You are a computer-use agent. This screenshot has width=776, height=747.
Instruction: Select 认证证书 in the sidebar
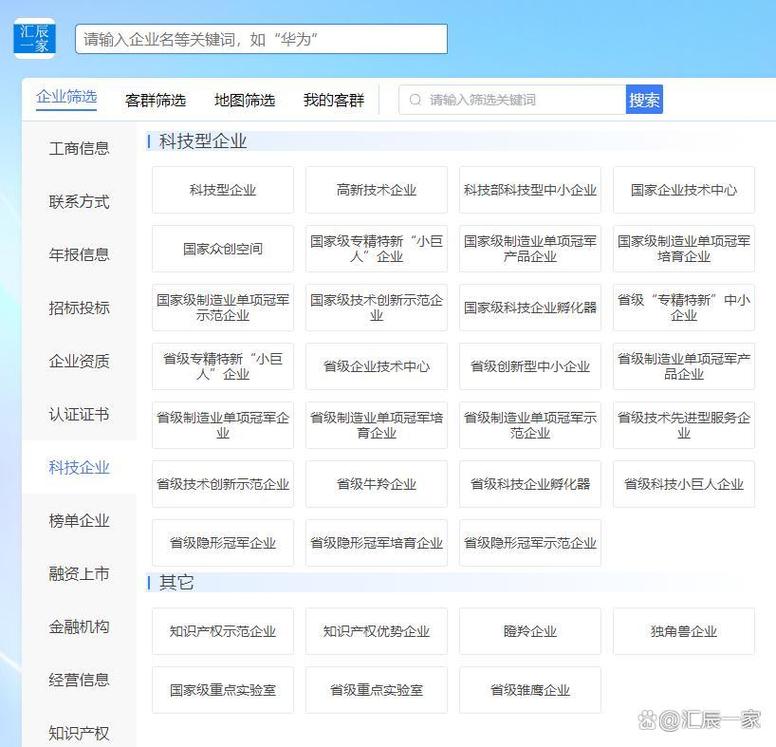click(x=79, y=414)
